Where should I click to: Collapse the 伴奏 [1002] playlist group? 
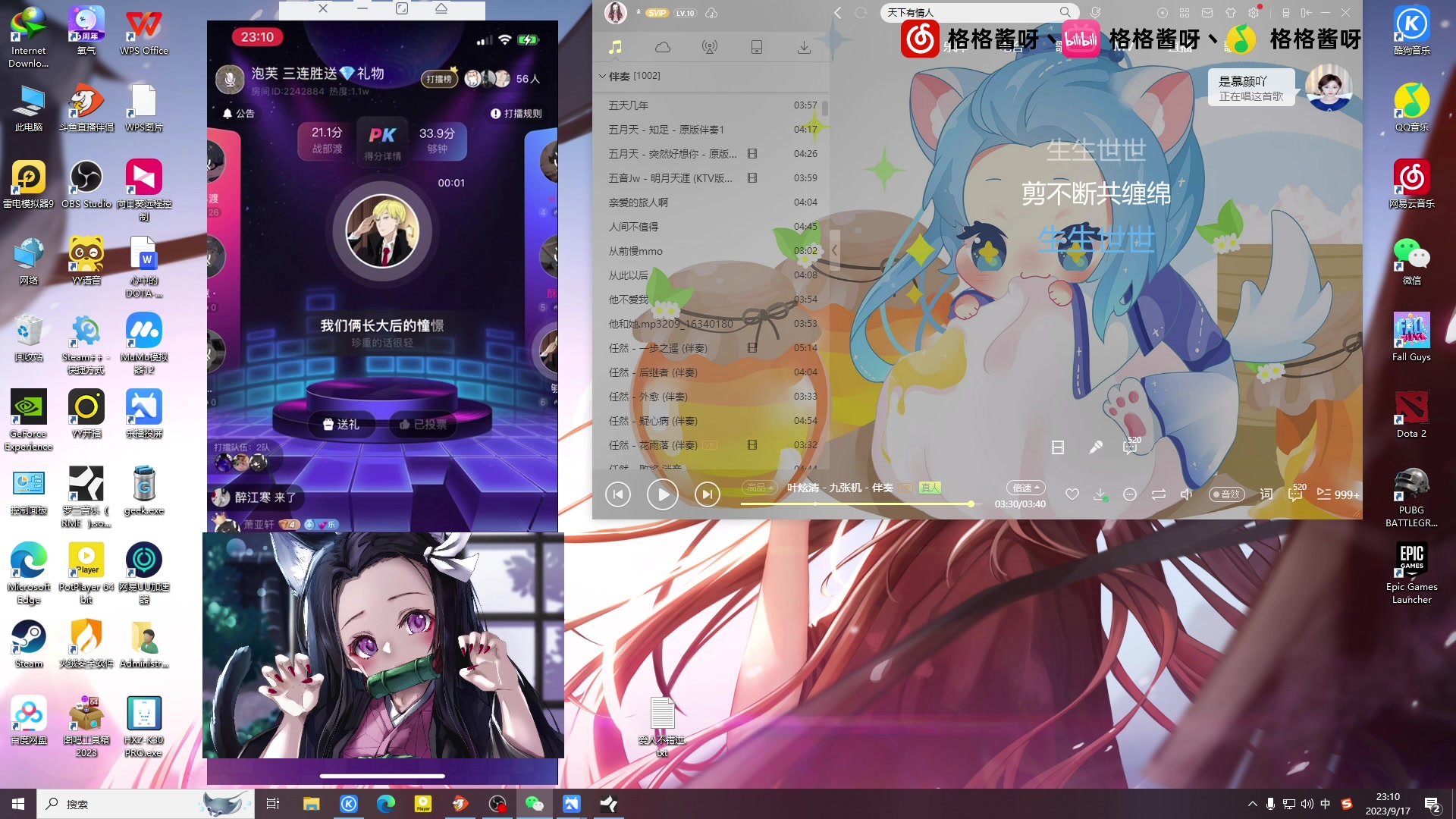(x=603, y=76)
